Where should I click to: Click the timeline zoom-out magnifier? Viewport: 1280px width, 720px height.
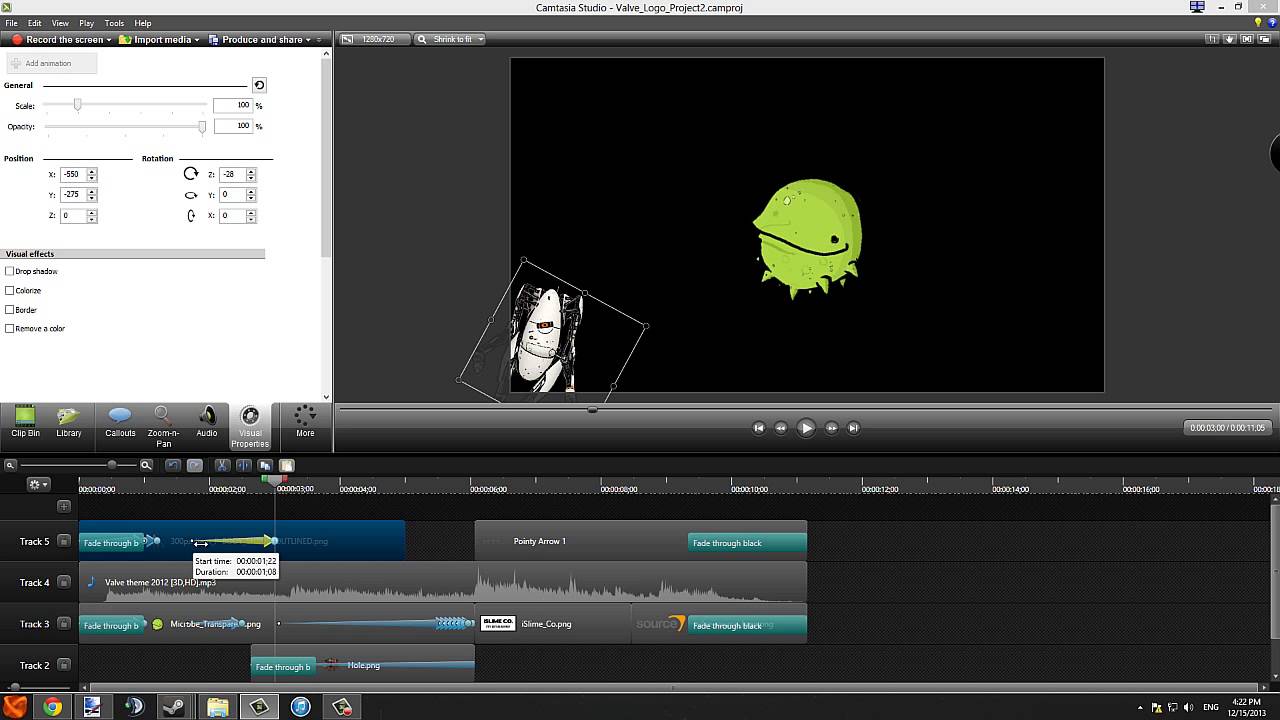pos(10,465)
